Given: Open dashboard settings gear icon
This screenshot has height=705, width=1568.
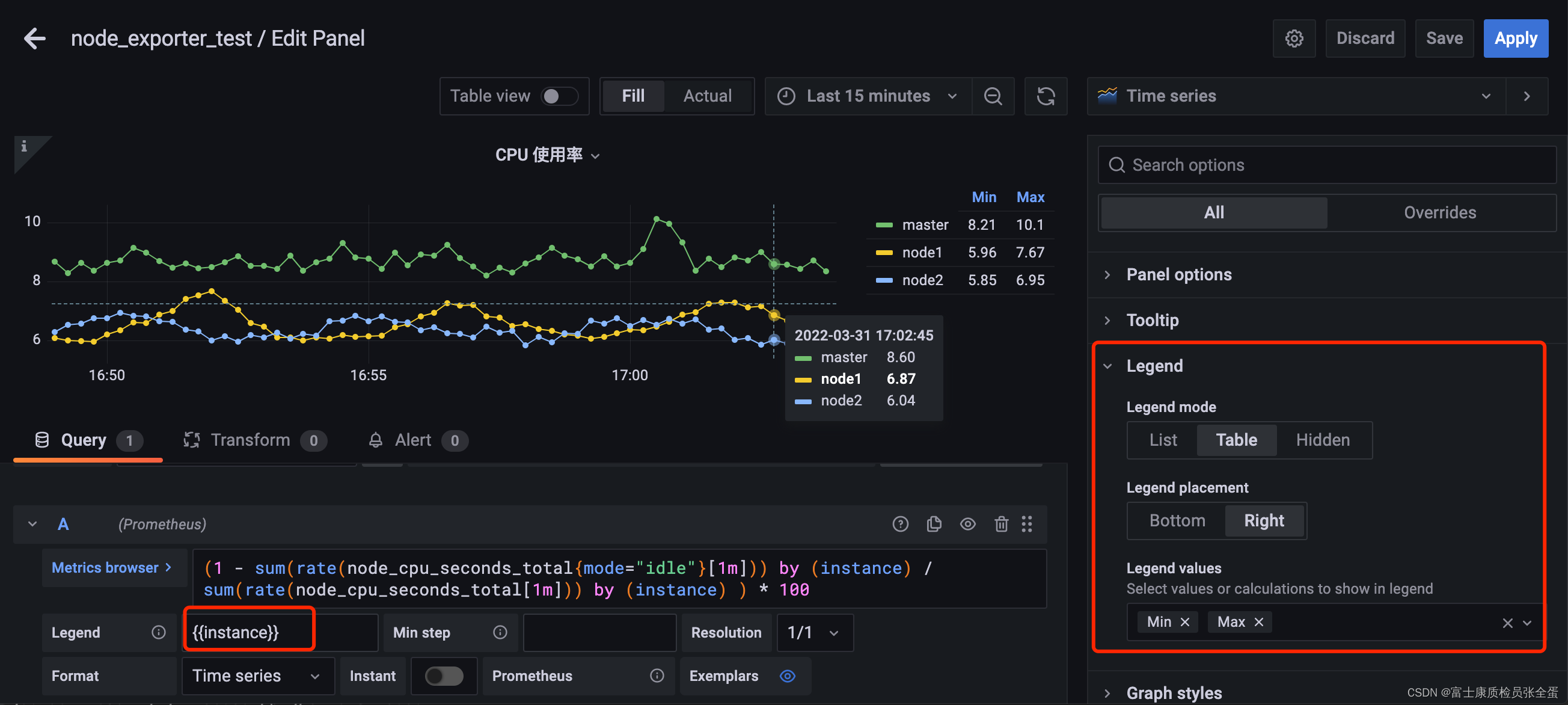Looking at the screenshot, I should pos(1293,38).
